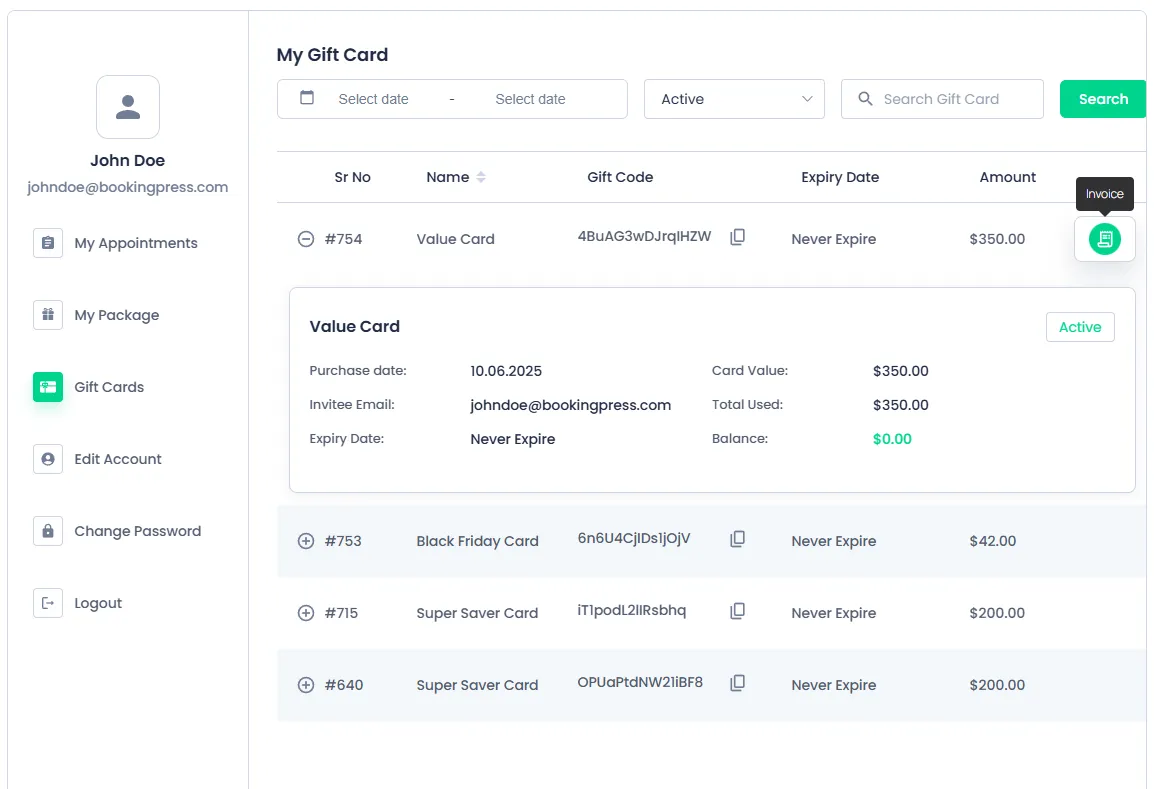Click the Sr No column header
The image size is (1154, 789).
click(x=353, y=177)
